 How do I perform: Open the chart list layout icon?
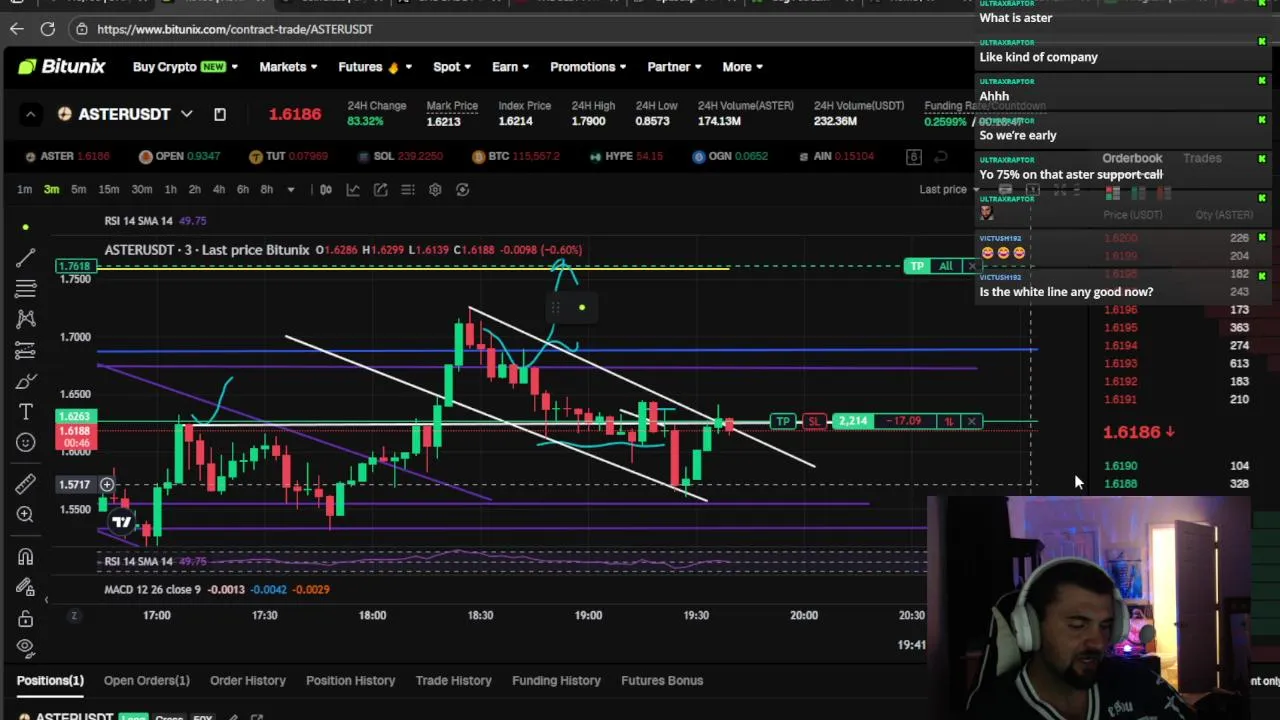[408, 189]
